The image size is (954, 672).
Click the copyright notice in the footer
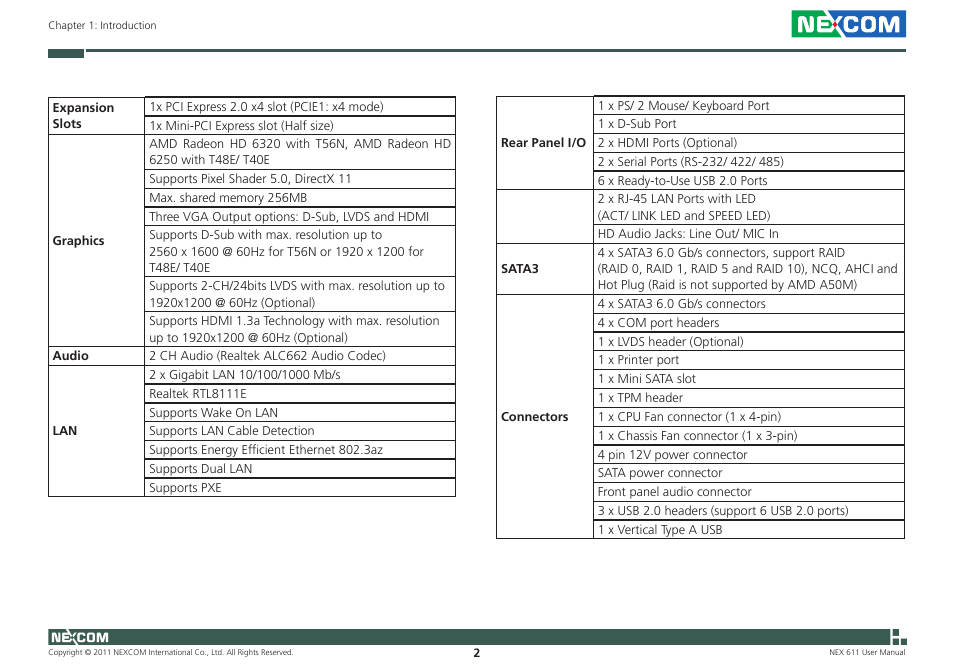click(x=170, y=653)
